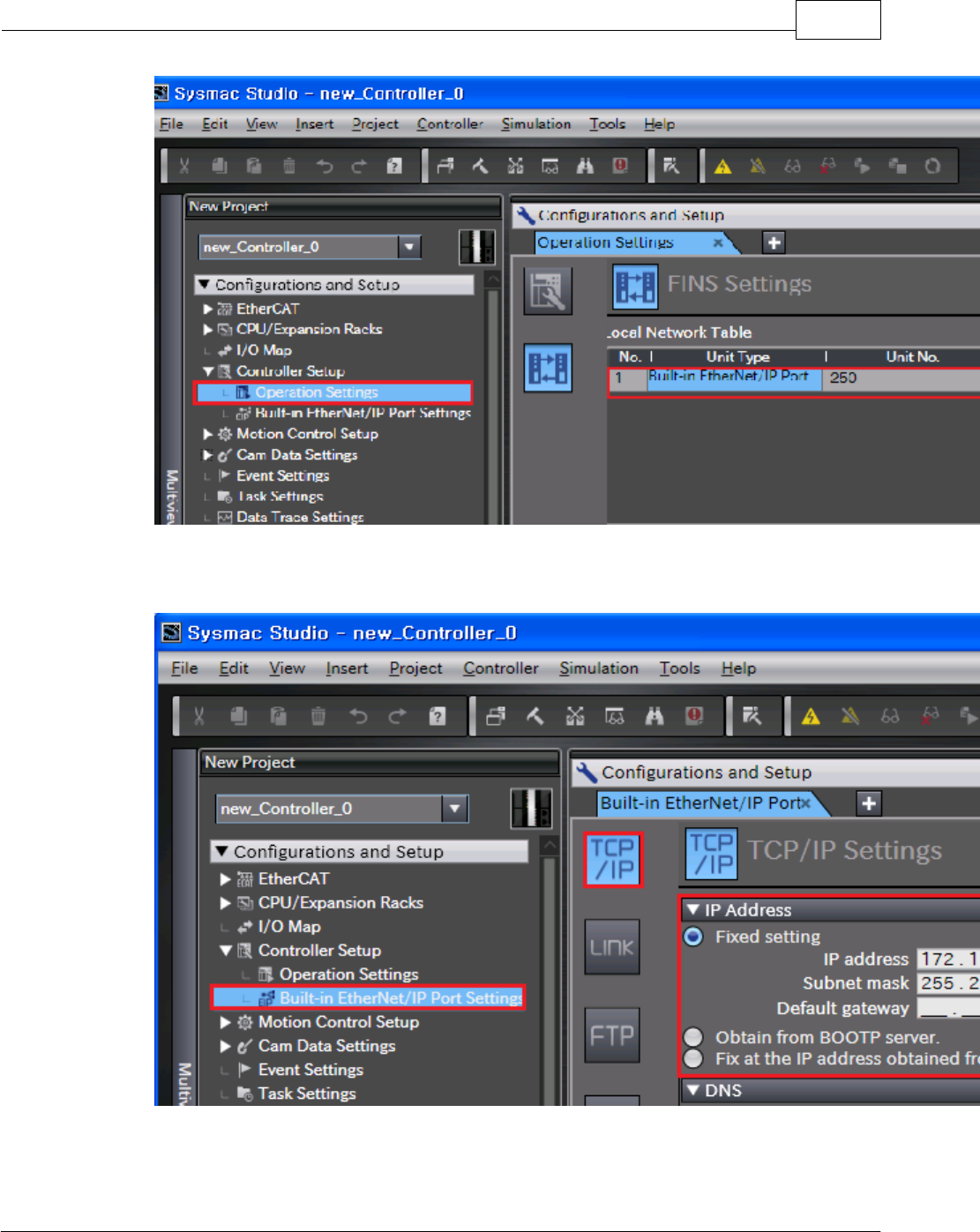This screenshot has width=980, height=1232.
Task: Click the Build hammer icon in the FINS Settings window toolbar
Action: click(480, 166)
